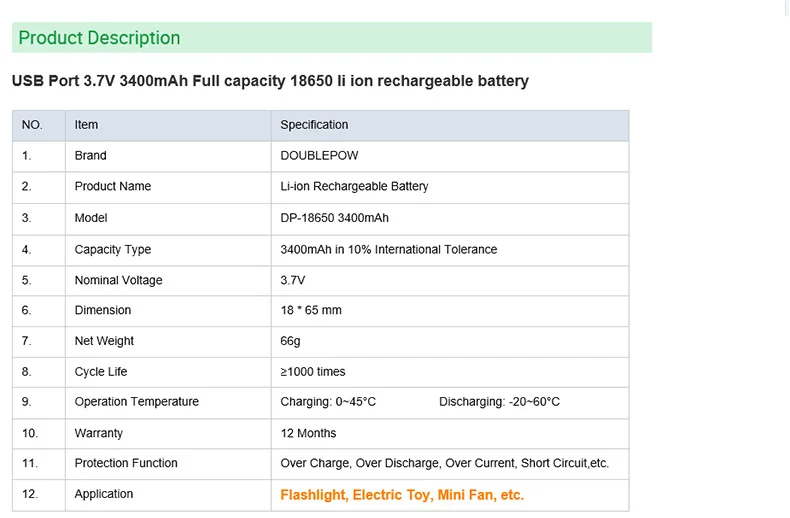Image resolution: width=790 pixels, height=518 pixels.
Task: Click the 12 Months warranty value
Action: click(308, 433)
